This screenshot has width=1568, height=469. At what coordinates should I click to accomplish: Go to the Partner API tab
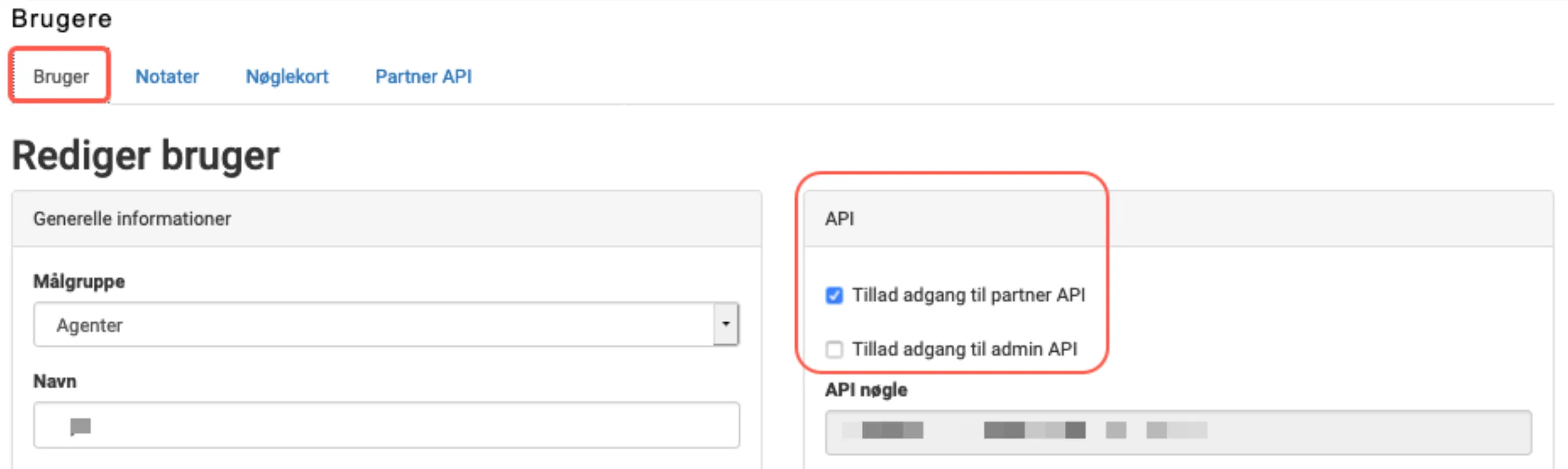423,77
